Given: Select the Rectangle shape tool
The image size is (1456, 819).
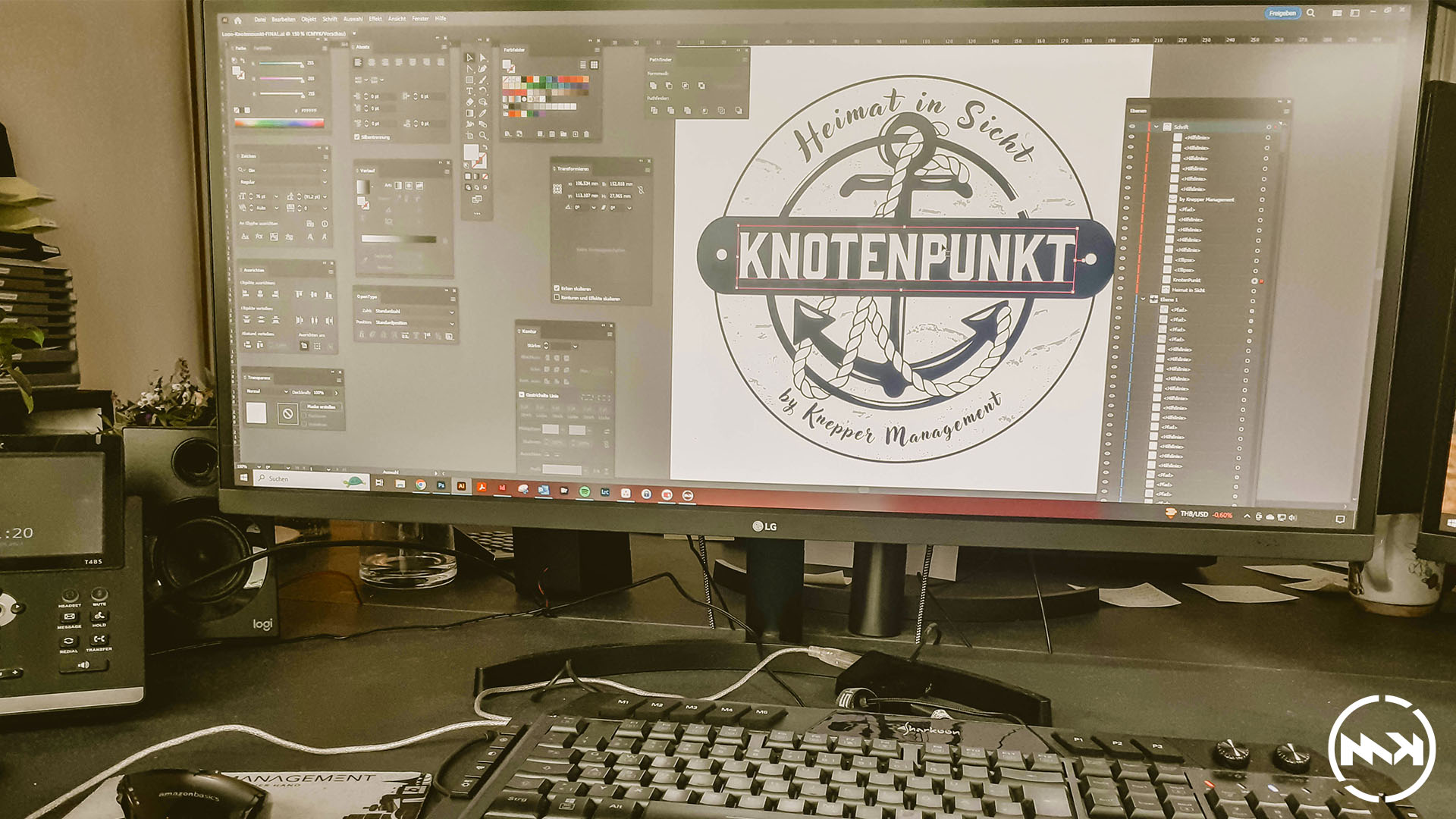Looking at the screenshot, I should [x=469, y=80].
